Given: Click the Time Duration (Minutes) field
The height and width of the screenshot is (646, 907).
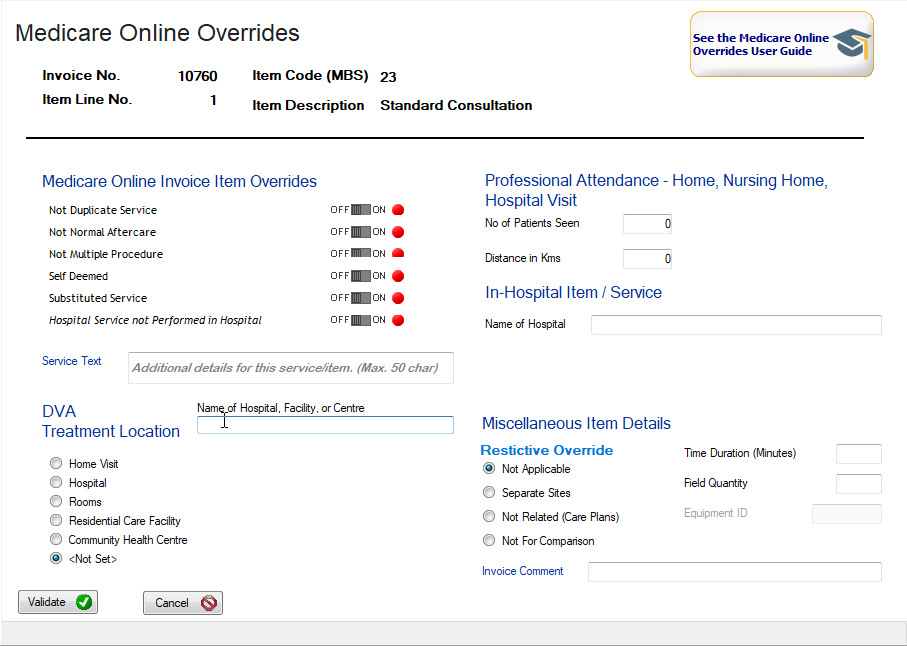Looking at the screenshot, I should (x=859, y=454).
